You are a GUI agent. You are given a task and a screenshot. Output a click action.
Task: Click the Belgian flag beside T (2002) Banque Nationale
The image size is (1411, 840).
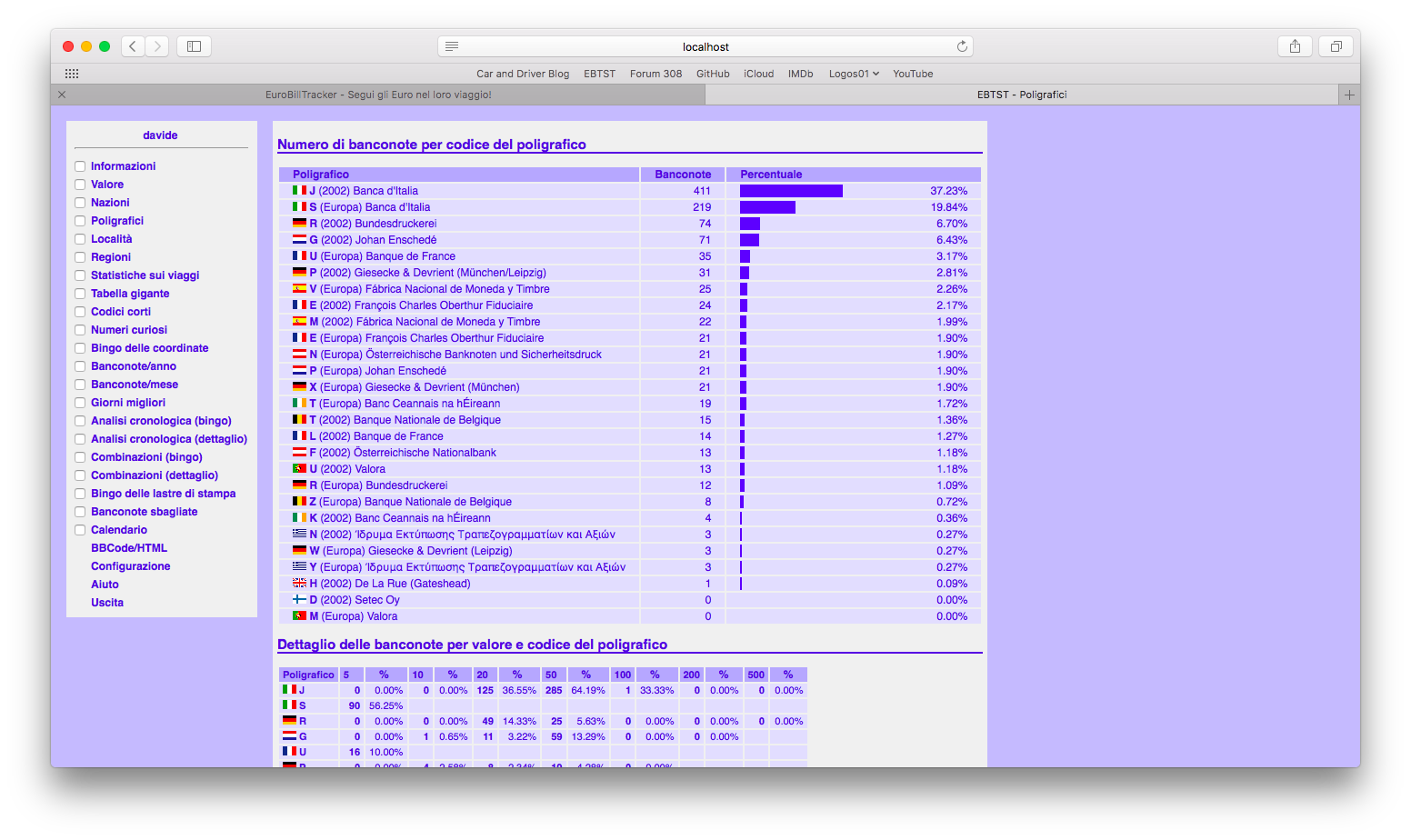(298, 419)
